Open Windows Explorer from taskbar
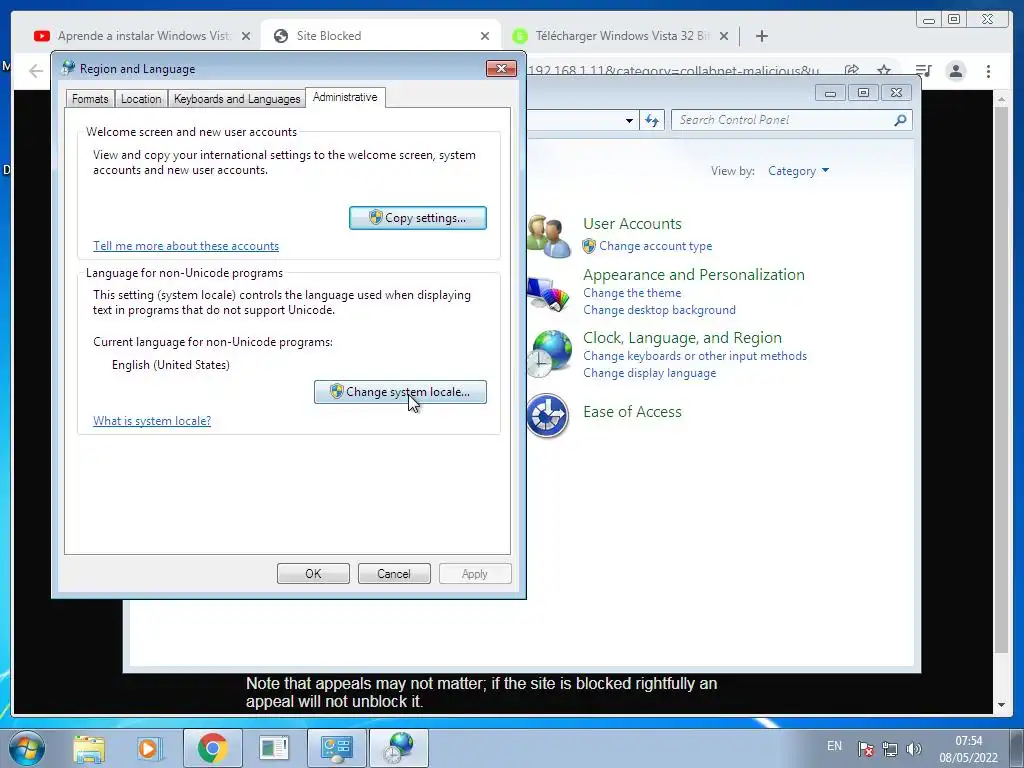This screenshot has width=1024, height=768. point(89,748)
